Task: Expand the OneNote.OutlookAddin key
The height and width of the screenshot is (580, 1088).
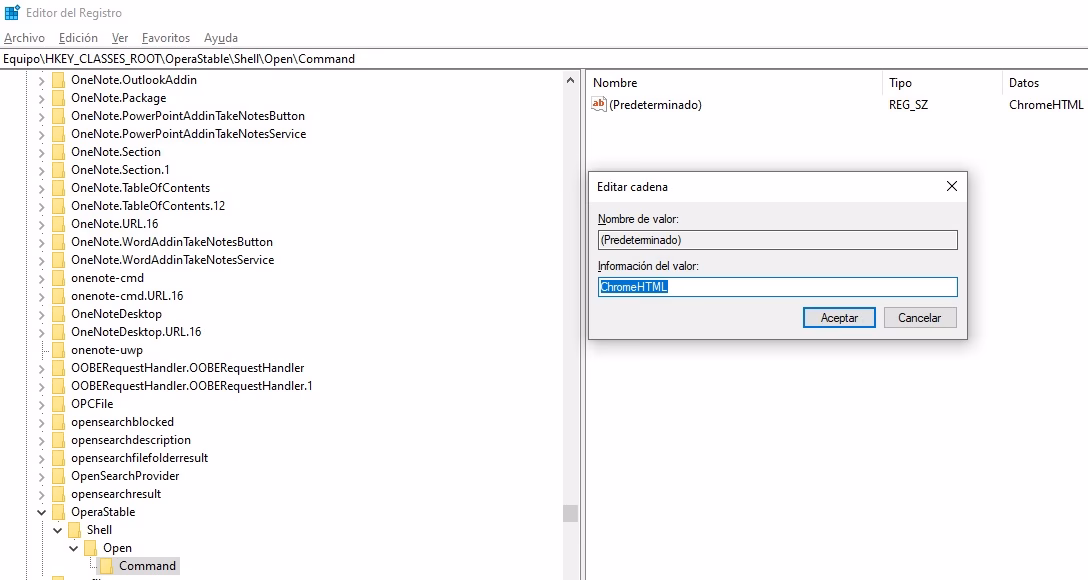Action: click(x=41, y=80)
